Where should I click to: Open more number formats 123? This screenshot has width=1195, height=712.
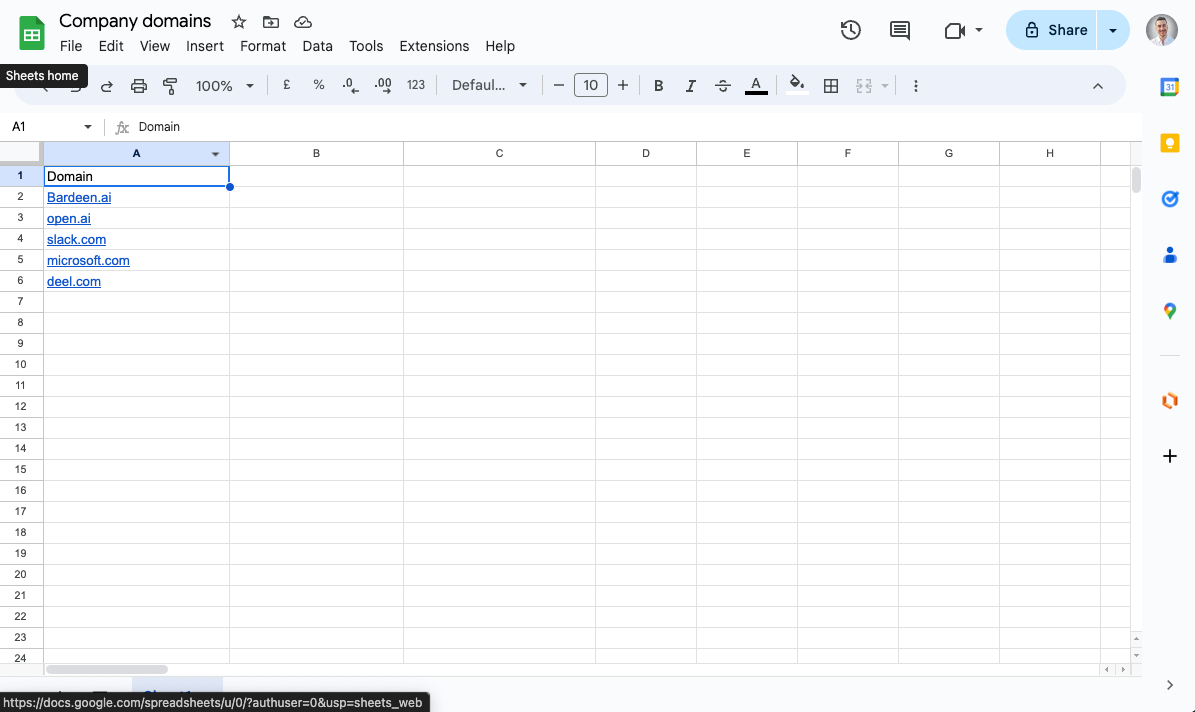(415, 85)
